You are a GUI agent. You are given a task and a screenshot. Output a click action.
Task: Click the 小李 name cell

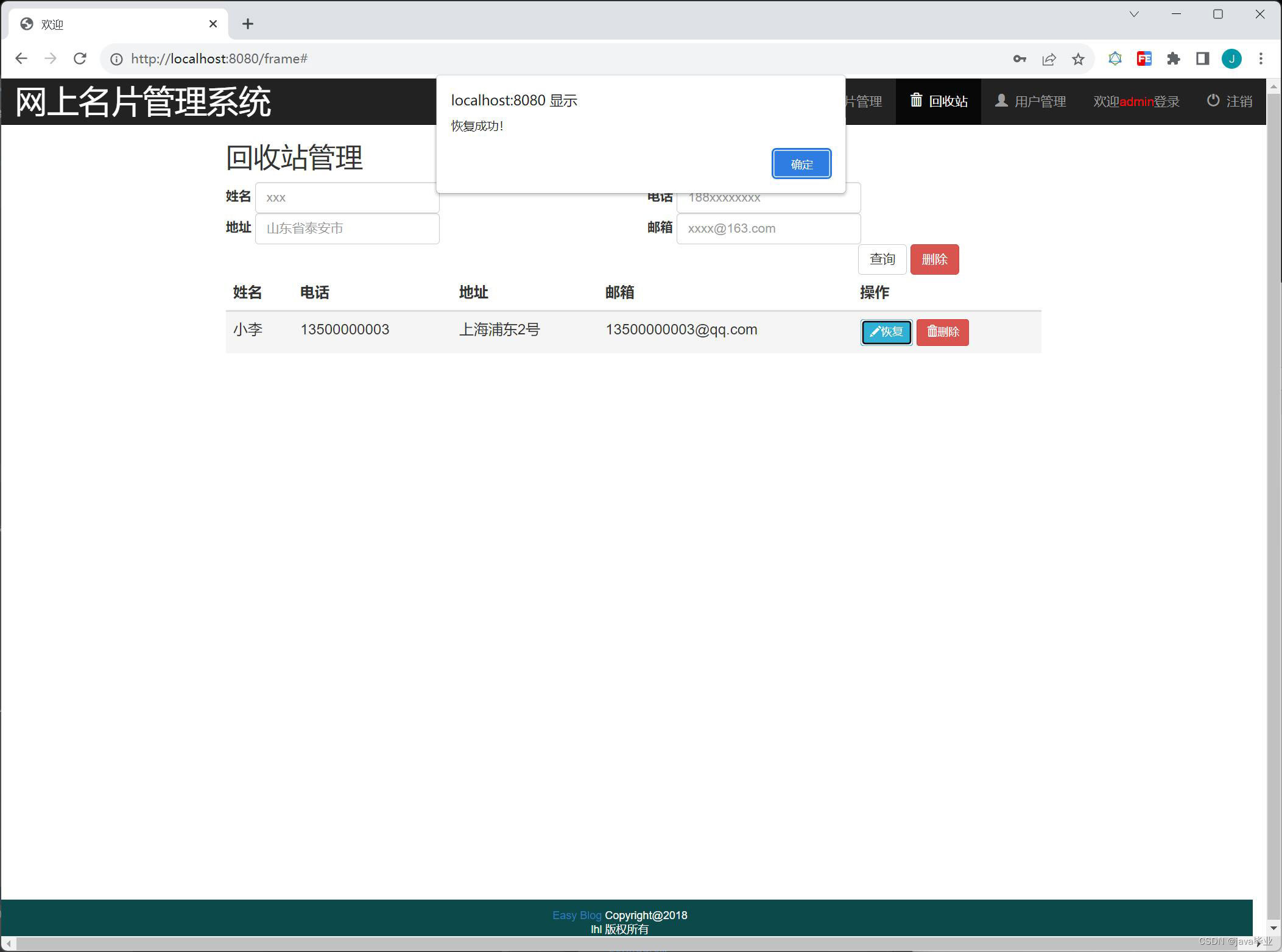[247, 330]
